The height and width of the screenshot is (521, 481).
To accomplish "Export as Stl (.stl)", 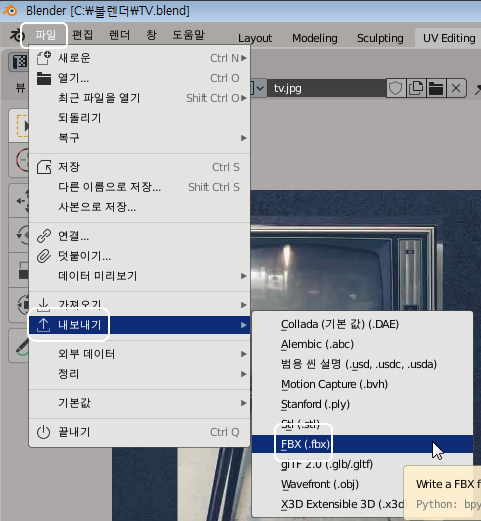I will (x=362, y=424).
